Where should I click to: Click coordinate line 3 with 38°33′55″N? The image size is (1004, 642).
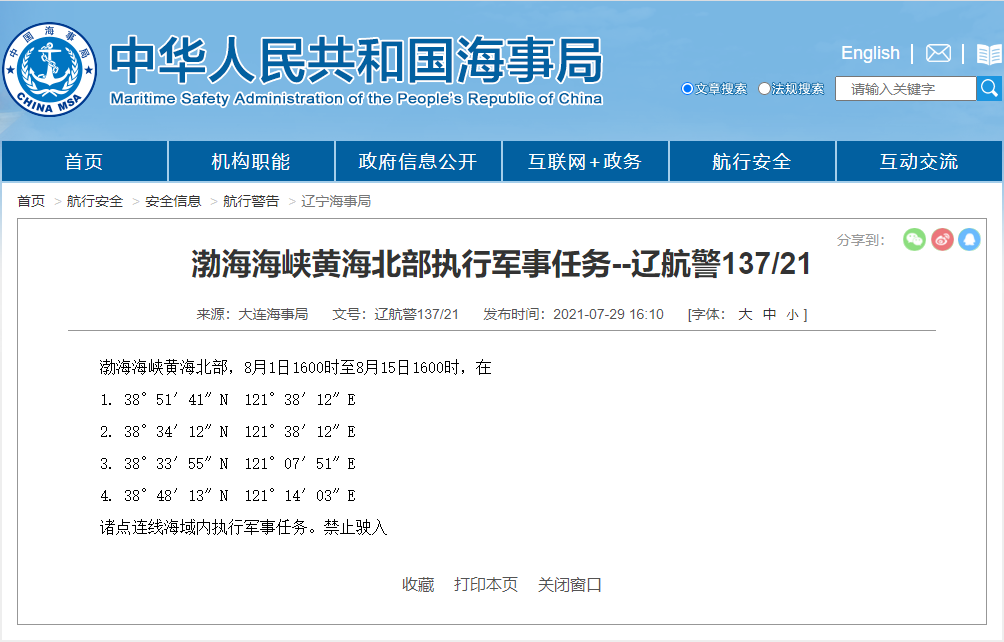(x=227, y=463)
